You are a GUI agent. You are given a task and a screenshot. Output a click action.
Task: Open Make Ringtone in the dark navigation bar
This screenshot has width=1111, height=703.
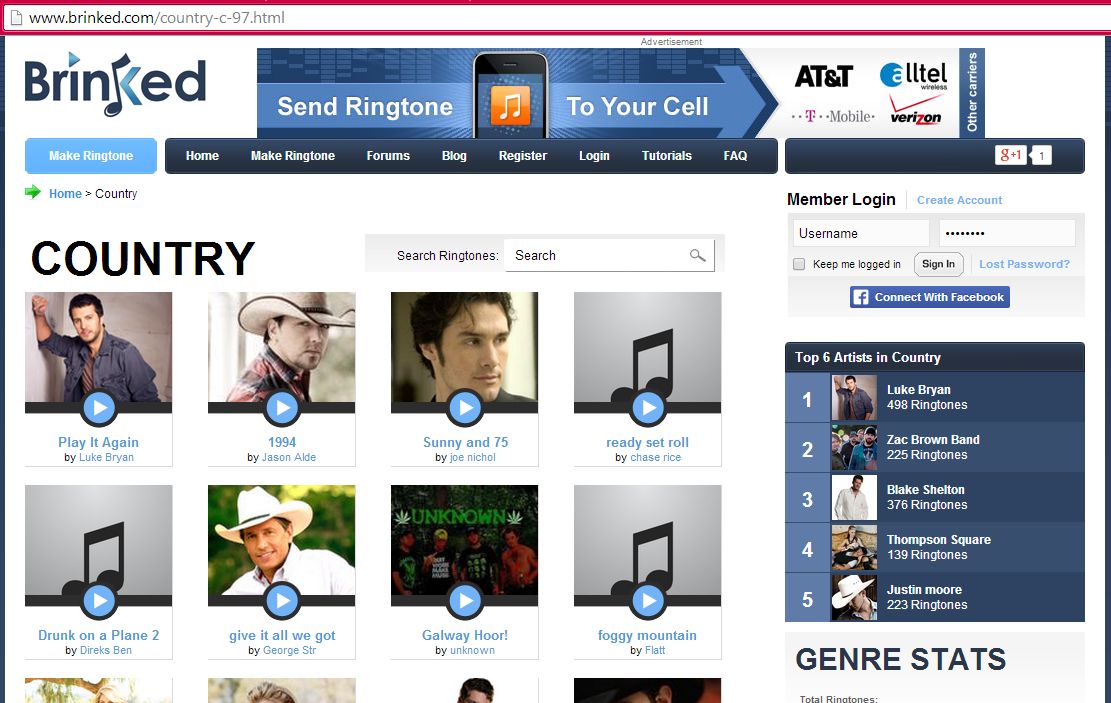pyautogui.click(x=293, y=156)
